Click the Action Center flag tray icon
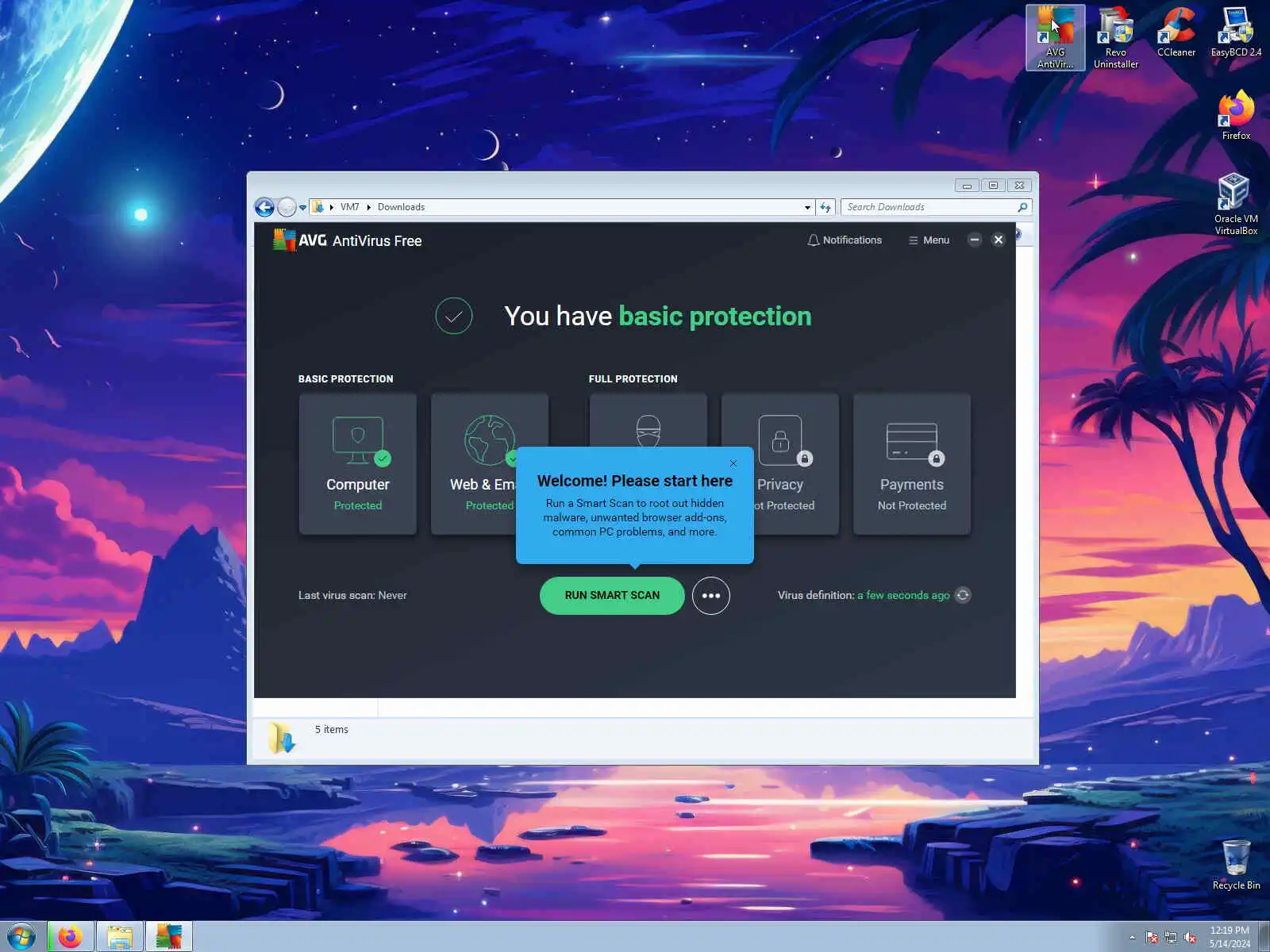The width and height of the screenshot is (1270, 952). [1152, 937]
